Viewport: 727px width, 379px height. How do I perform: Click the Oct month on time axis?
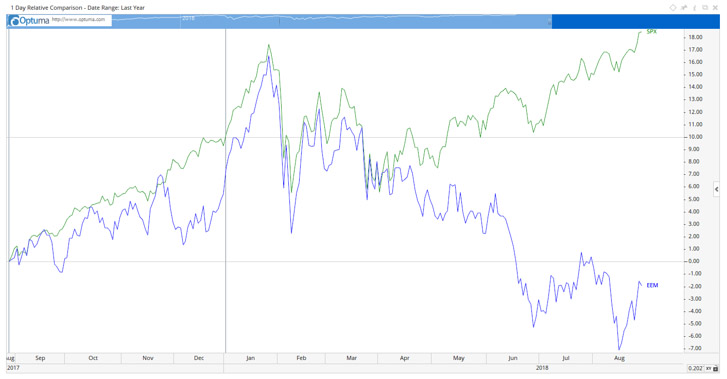pyautogui.click(x=93, y=358)
